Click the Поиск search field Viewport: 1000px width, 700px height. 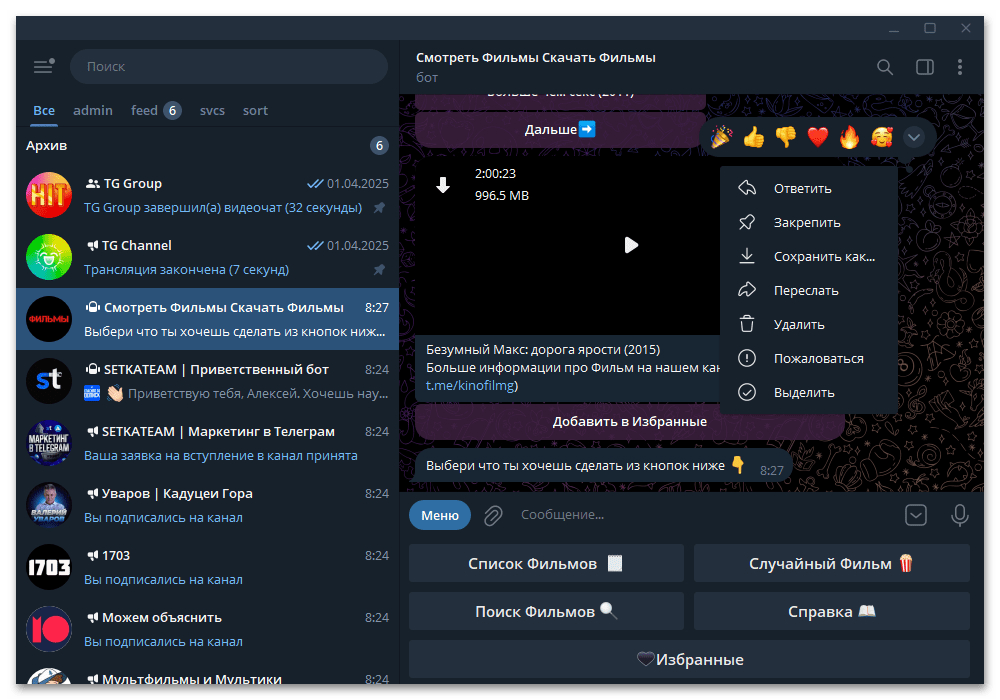point(228,66)
